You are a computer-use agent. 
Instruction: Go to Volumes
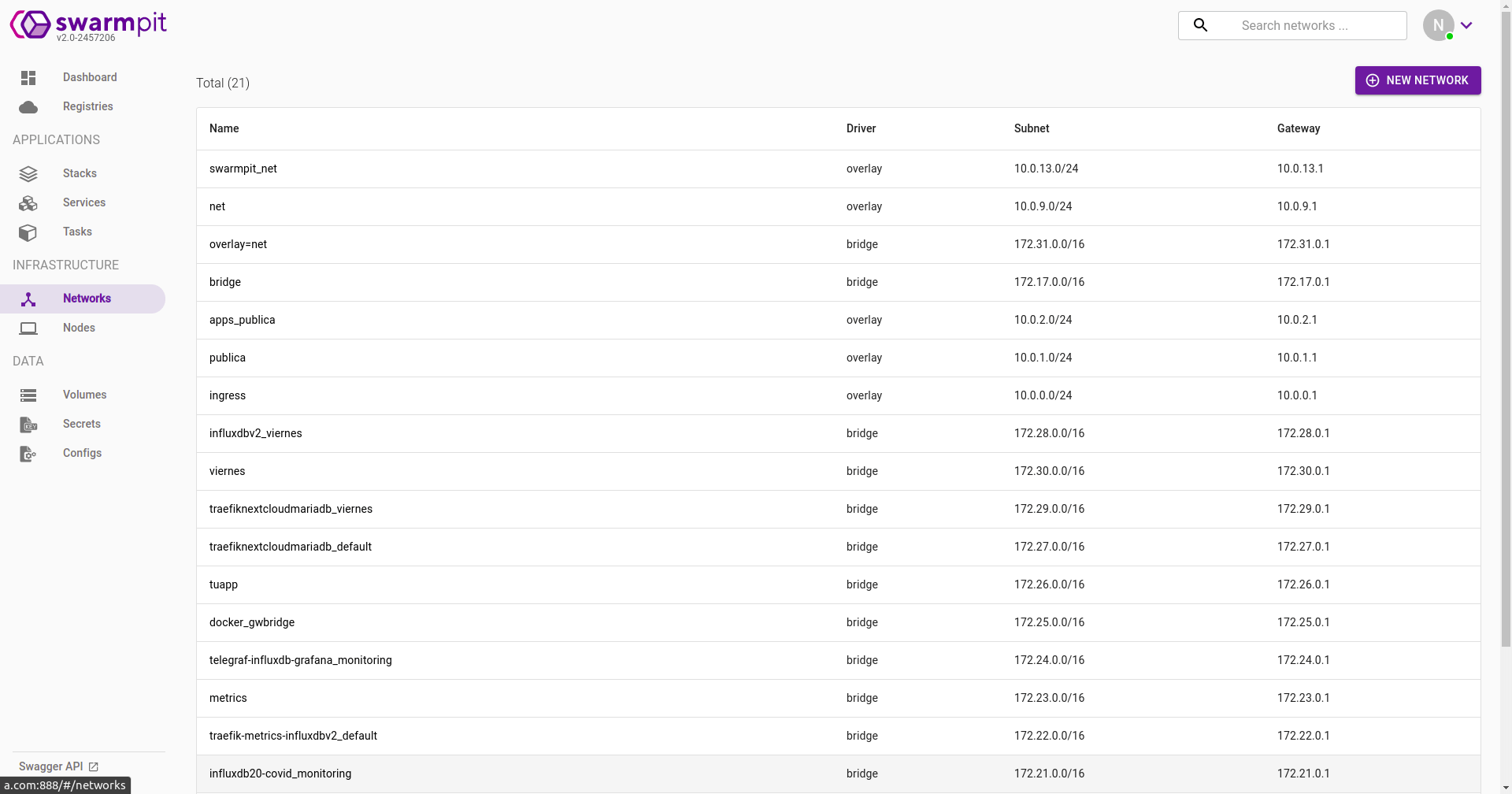[83, 395]
